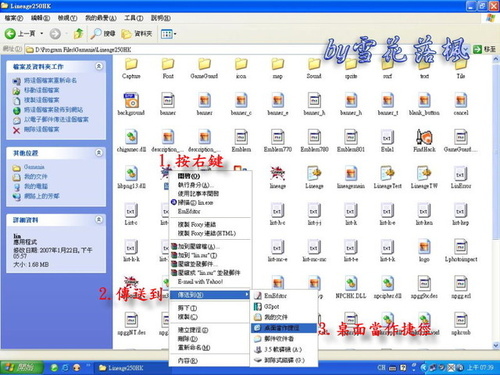This screenshot has width=500, height=375.
Task: Toggle the 資料夾 folders pane button
Action: tap(137, 33)
